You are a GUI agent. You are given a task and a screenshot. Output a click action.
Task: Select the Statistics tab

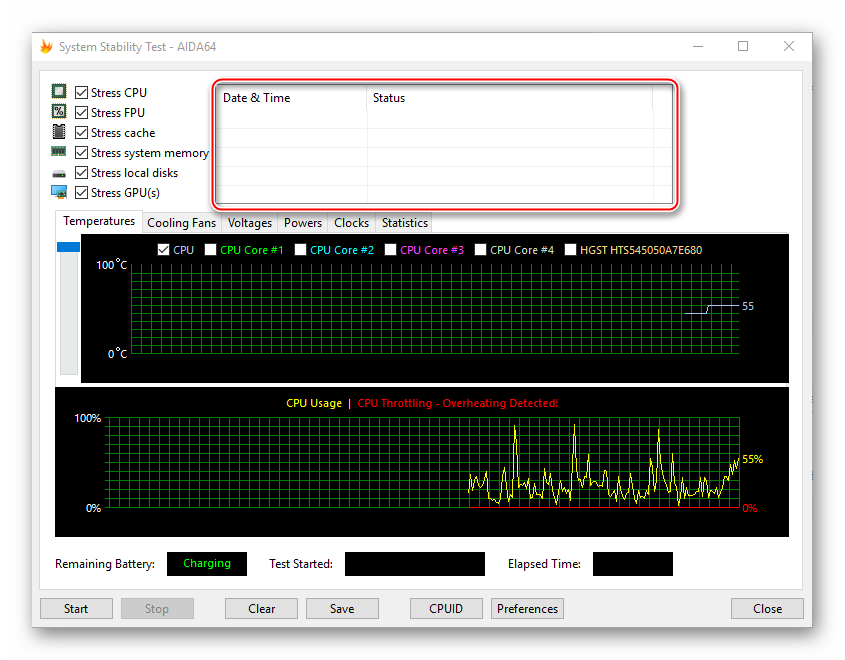(x=404, y=223)
